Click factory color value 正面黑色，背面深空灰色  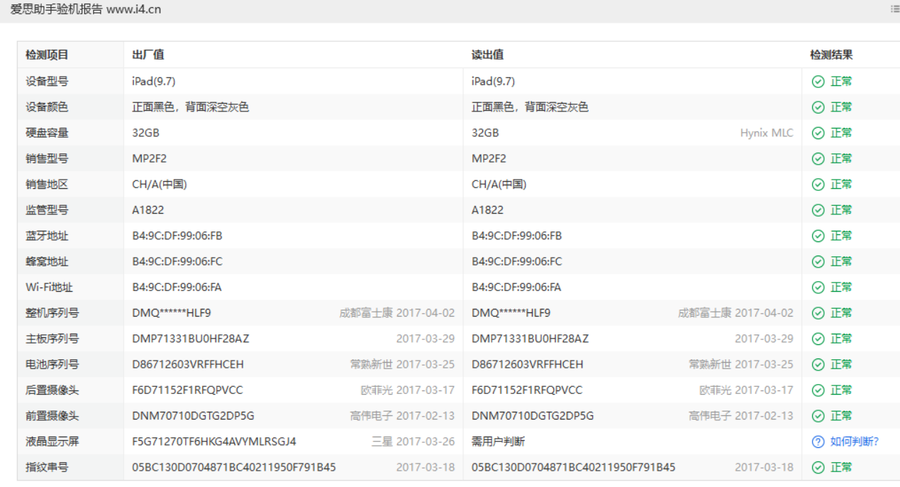[x=191, y=107]
